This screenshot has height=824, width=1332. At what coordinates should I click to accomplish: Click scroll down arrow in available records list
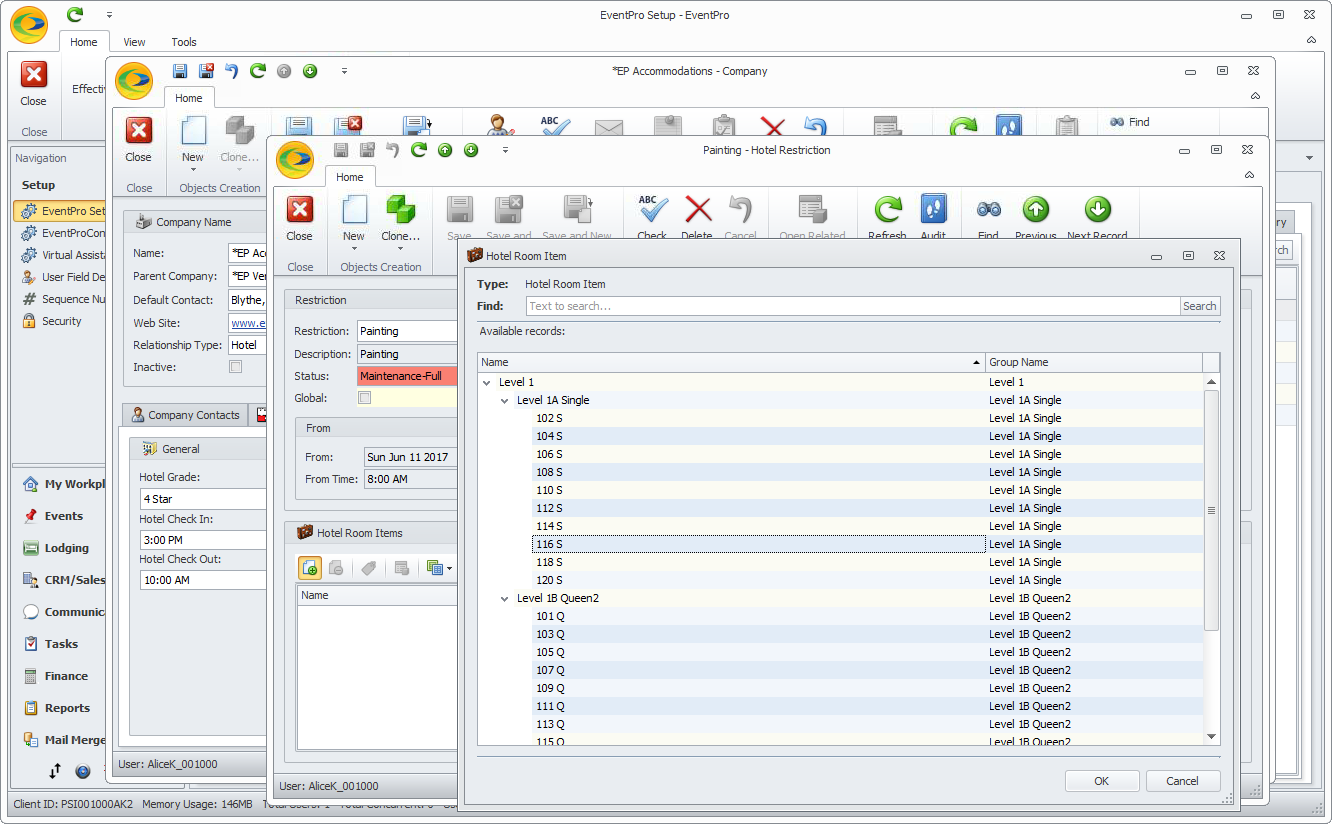tap(1211, 736)
